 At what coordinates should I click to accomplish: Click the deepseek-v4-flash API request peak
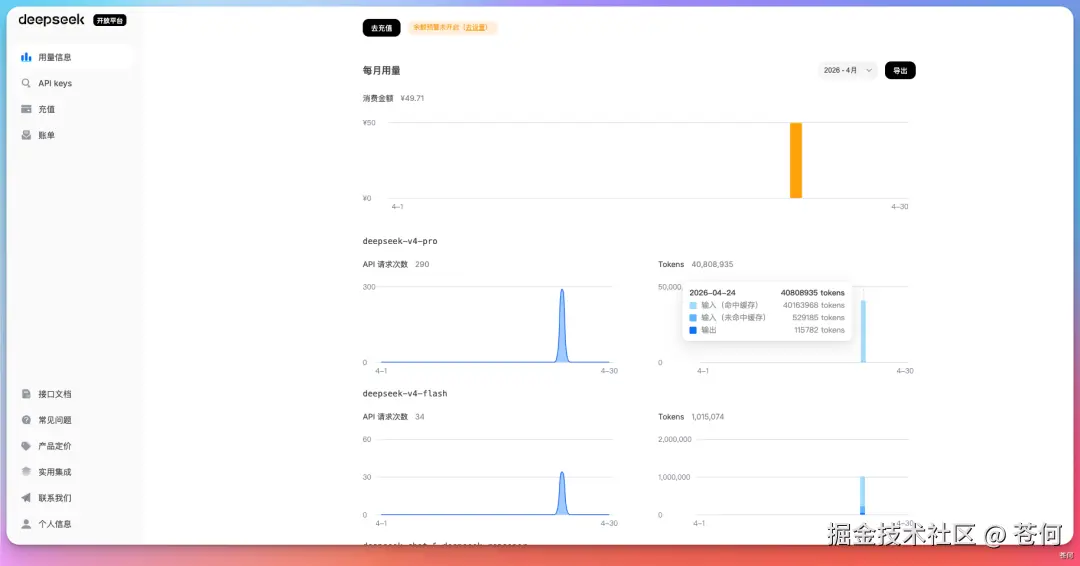[562, 493]
